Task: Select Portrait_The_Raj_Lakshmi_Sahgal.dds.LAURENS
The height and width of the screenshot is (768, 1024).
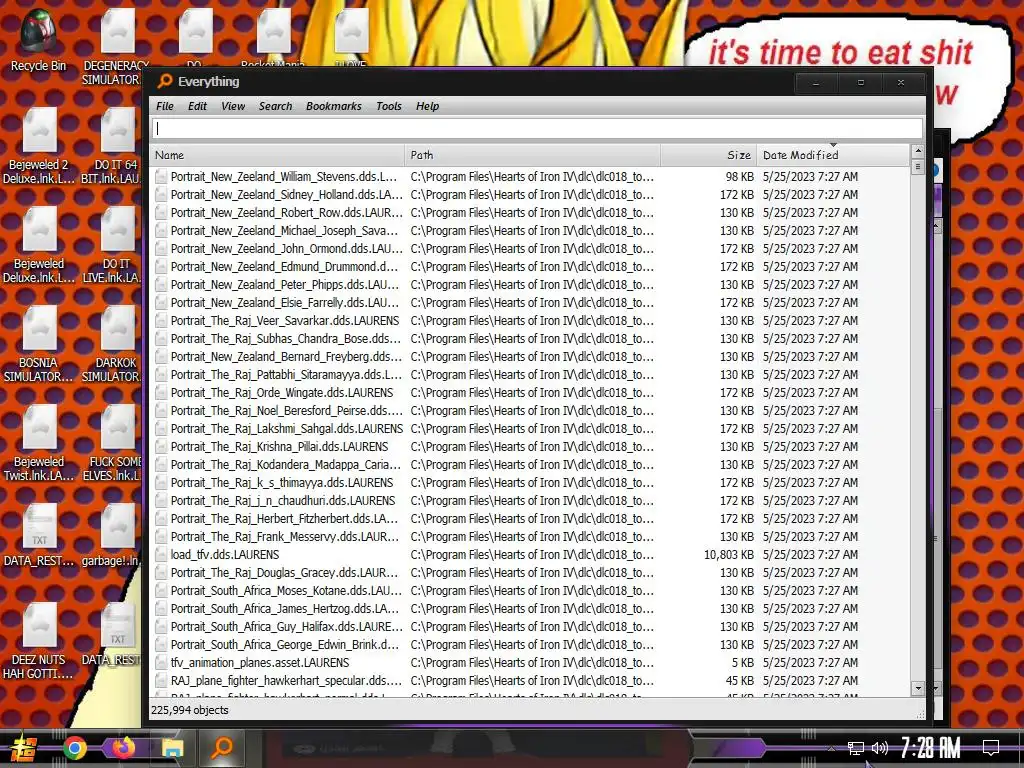Action: pyautogui.click(x=287, y=428)
